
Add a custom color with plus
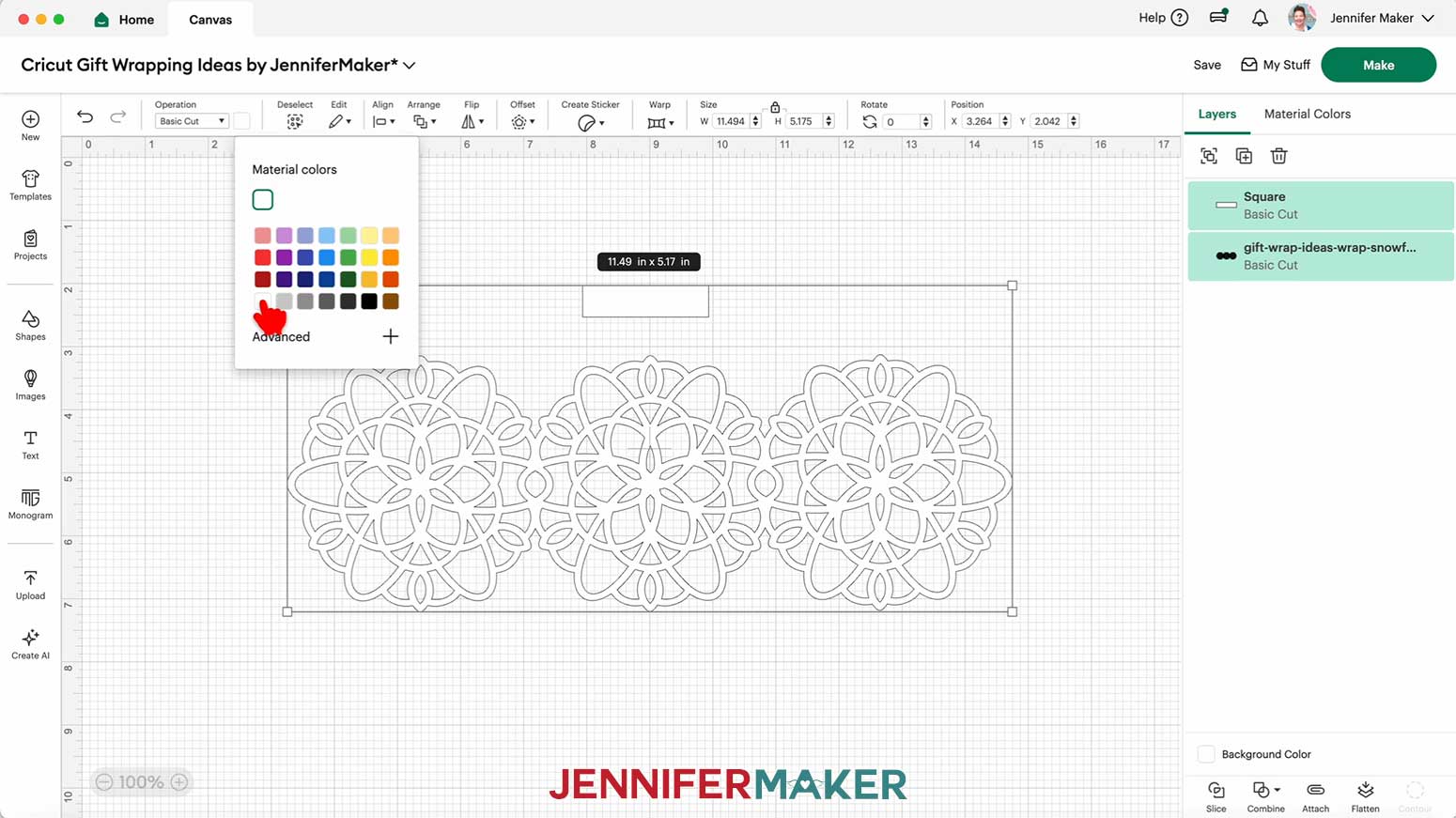click(x=391, y=336)
